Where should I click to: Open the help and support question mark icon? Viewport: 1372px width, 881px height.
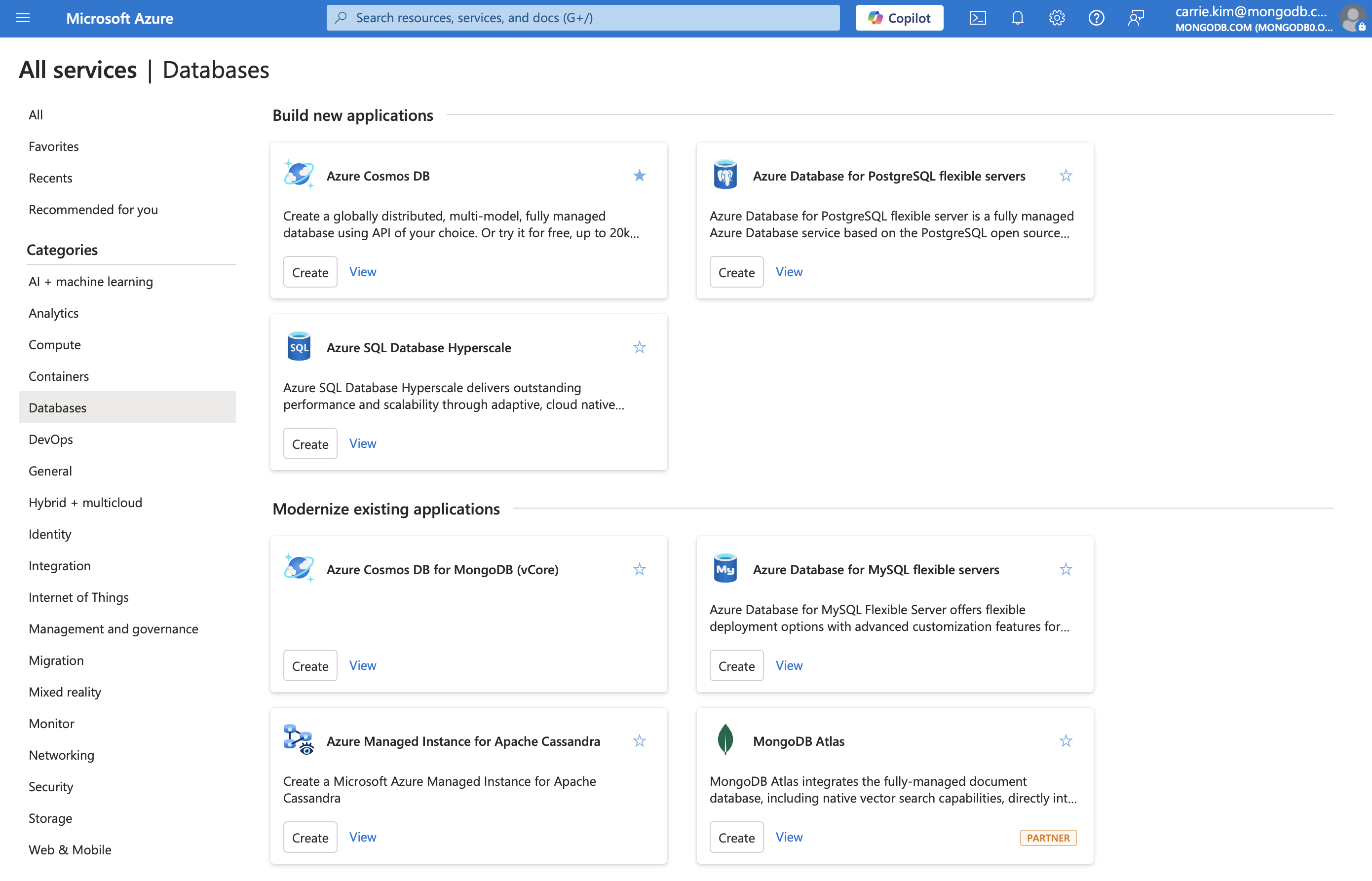coord(1097,18)
